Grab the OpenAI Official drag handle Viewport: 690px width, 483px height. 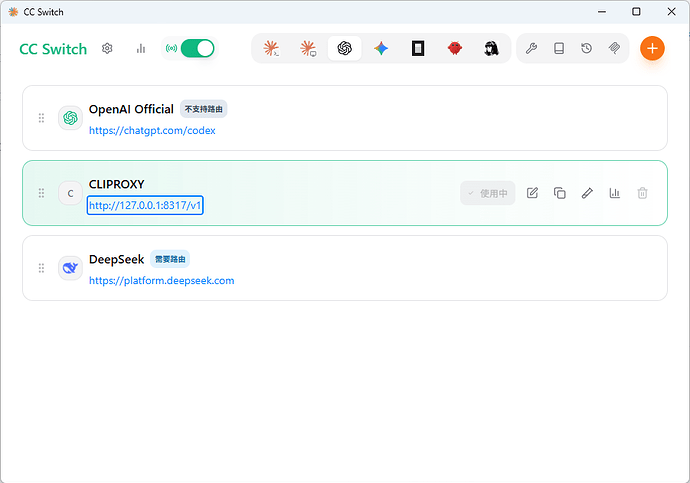[x=41, y=118]
